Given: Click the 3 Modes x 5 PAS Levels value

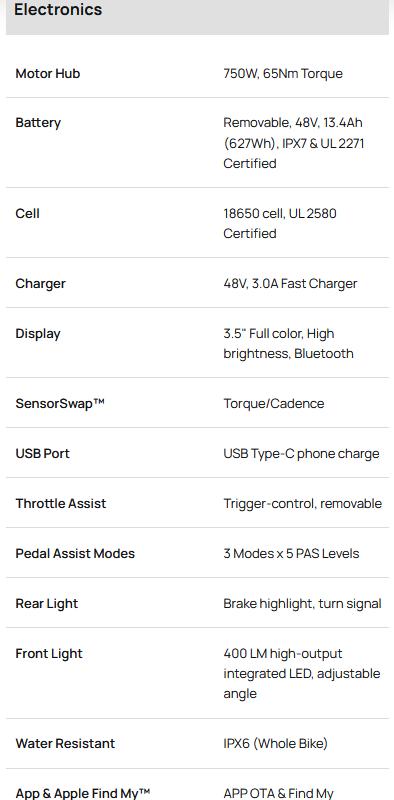Looking at the screenshot, I should point(291,554).
